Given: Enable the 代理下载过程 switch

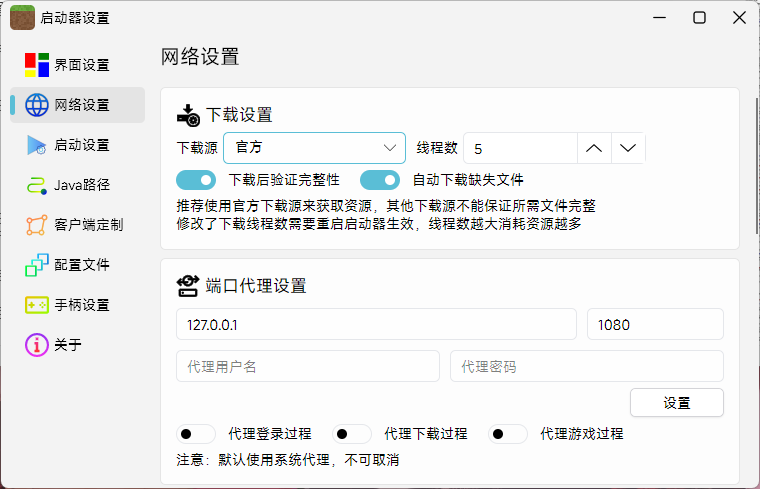Looking at the screenshot, I should coord(352,434).
